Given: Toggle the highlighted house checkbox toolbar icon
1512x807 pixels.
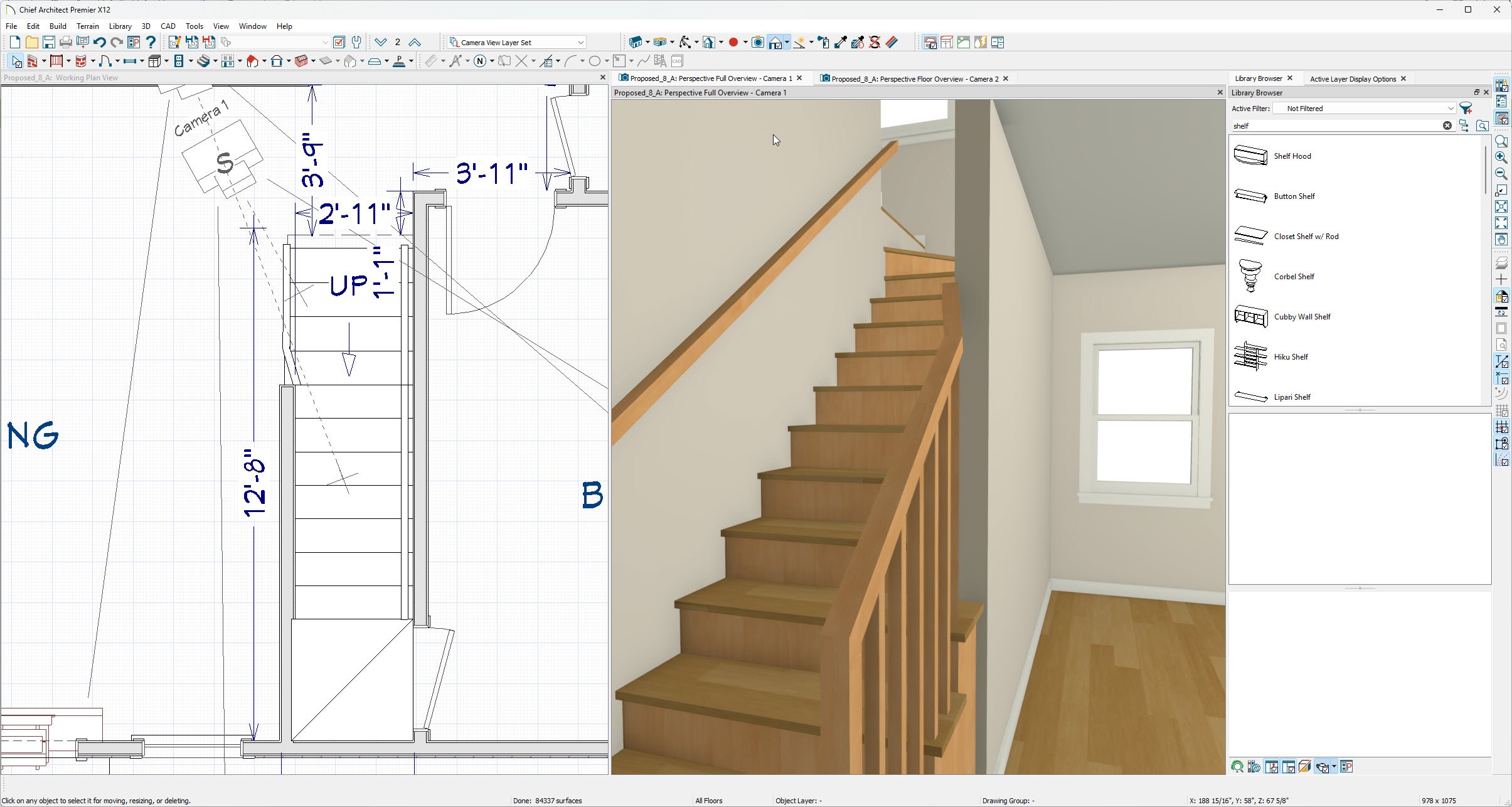Looking at the screenshot, I should pyautogui.click(x=930, y=43).
